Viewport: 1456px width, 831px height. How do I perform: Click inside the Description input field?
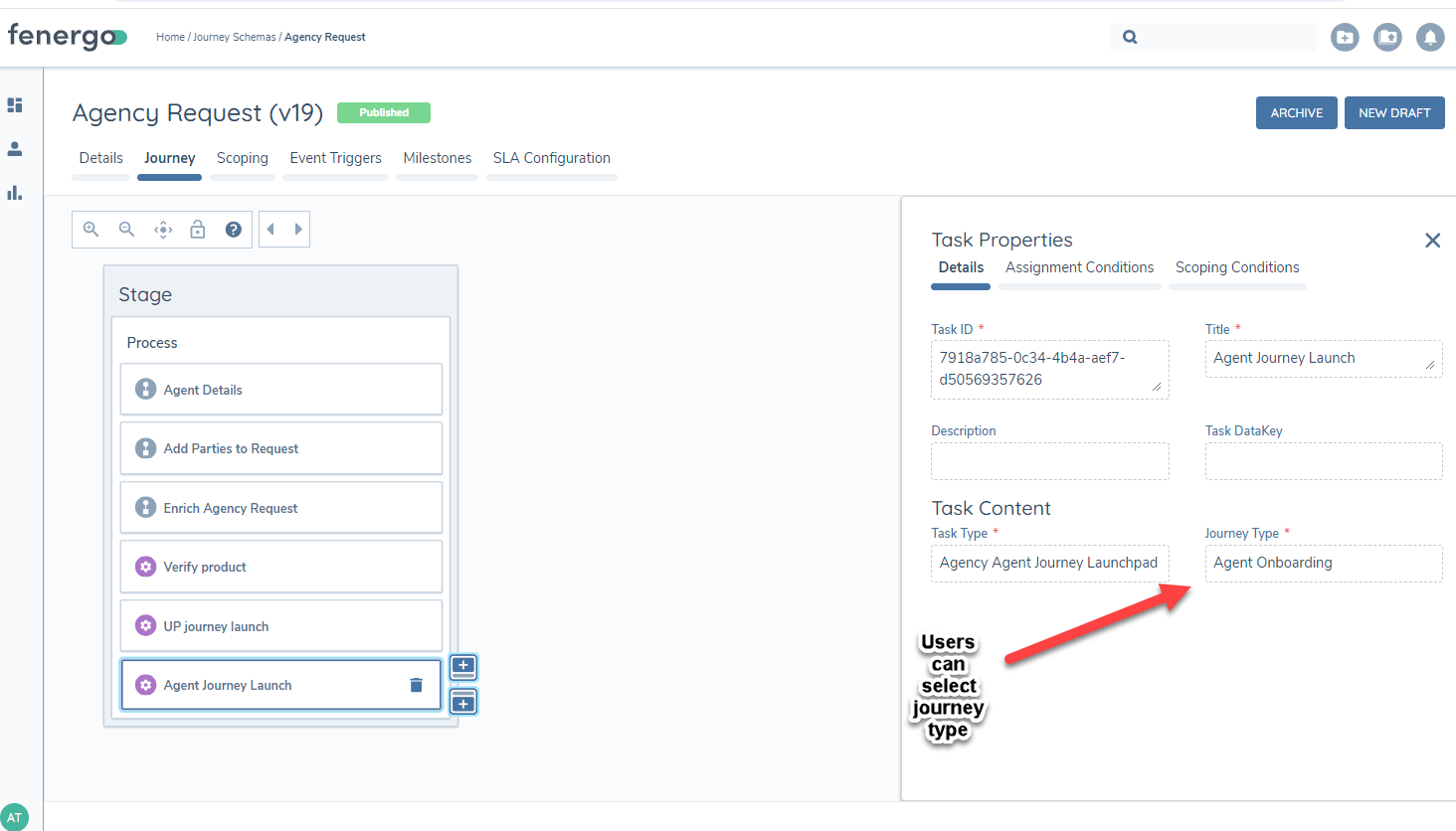click(1049, 461)
